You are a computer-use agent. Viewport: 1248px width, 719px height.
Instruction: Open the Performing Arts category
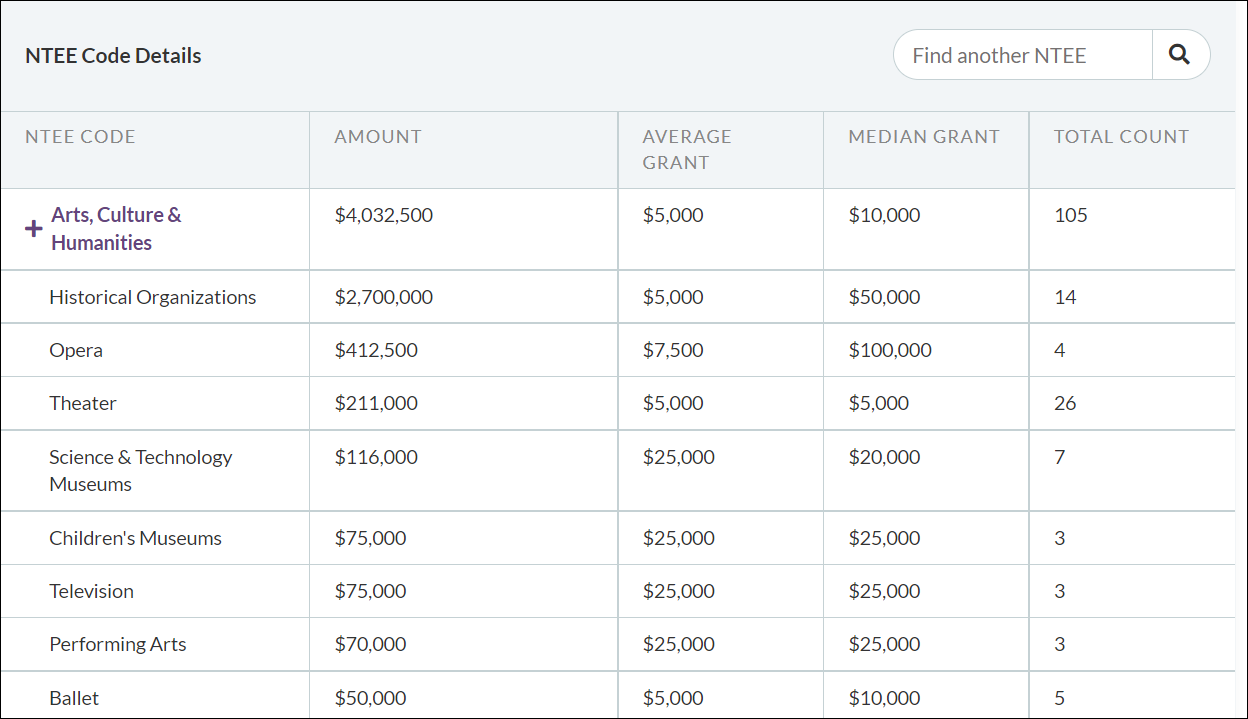[117, 643]
